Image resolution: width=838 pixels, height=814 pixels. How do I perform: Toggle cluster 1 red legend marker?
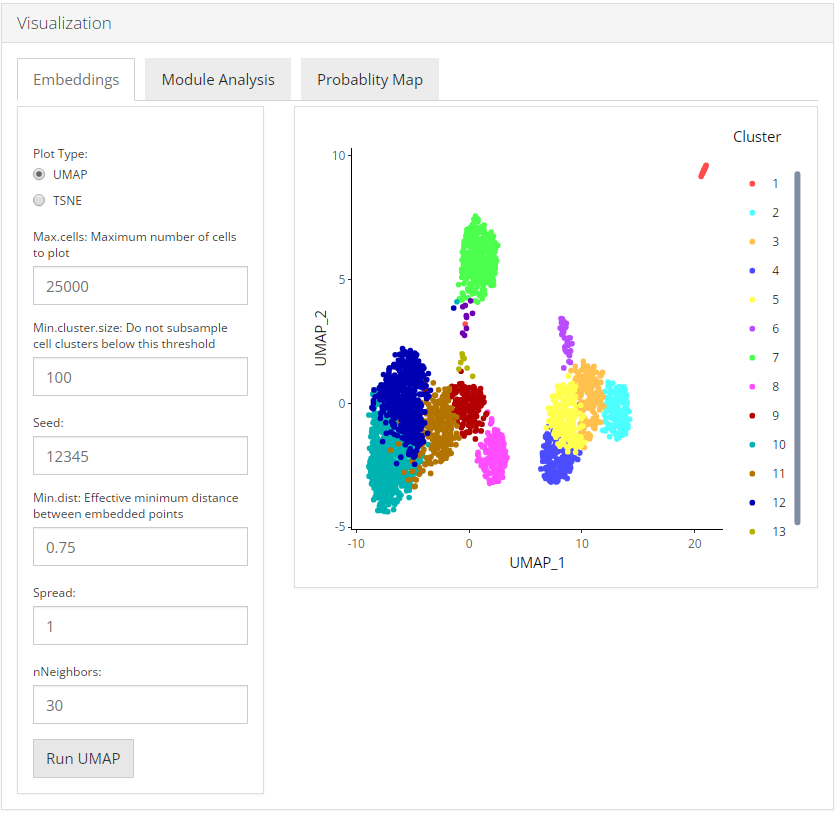[x=752, y=184]
